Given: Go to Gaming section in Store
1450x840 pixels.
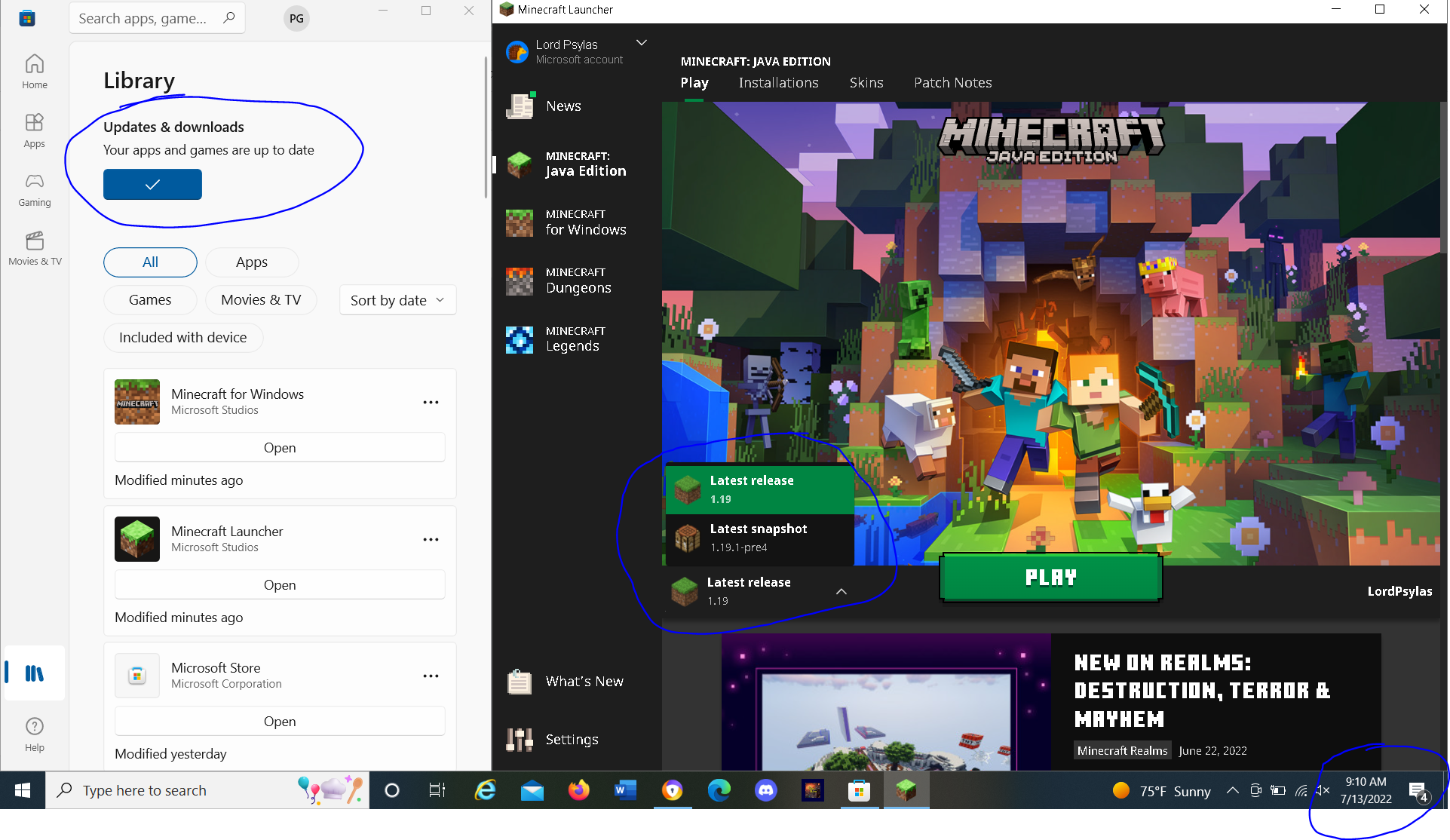Looking at the screenshot, I should pyautogui.click(x=35, y=190).
